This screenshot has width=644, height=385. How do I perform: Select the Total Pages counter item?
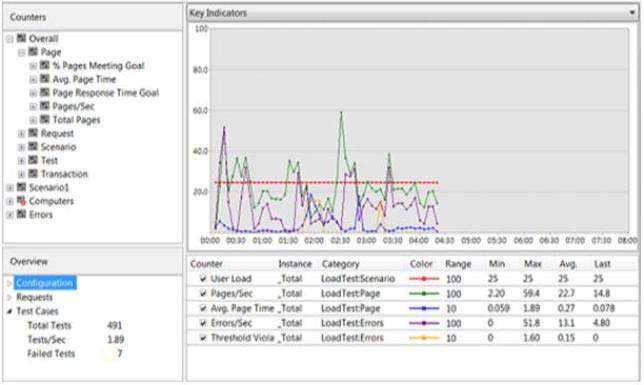click(76, 120)
